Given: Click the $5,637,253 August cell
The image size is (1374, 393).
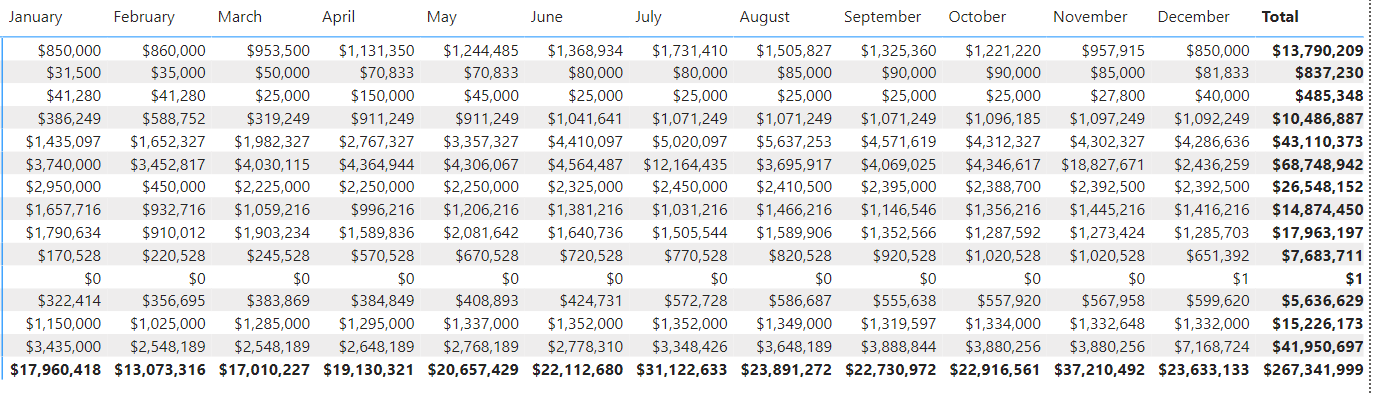Looking at the screenshot, I should [x=794, y=141].
